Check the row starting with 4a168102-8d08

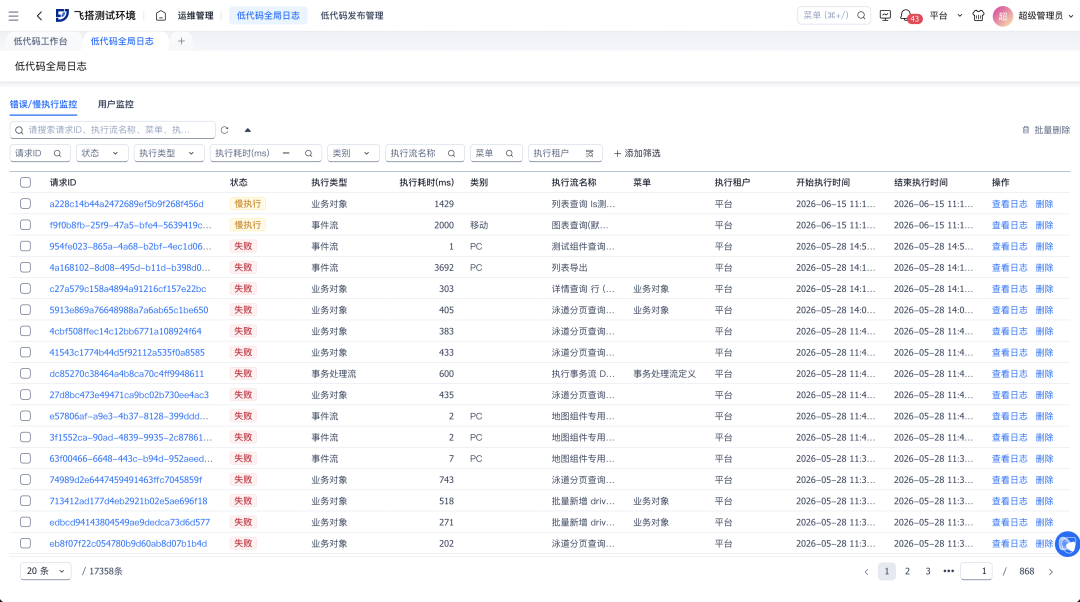25,267
